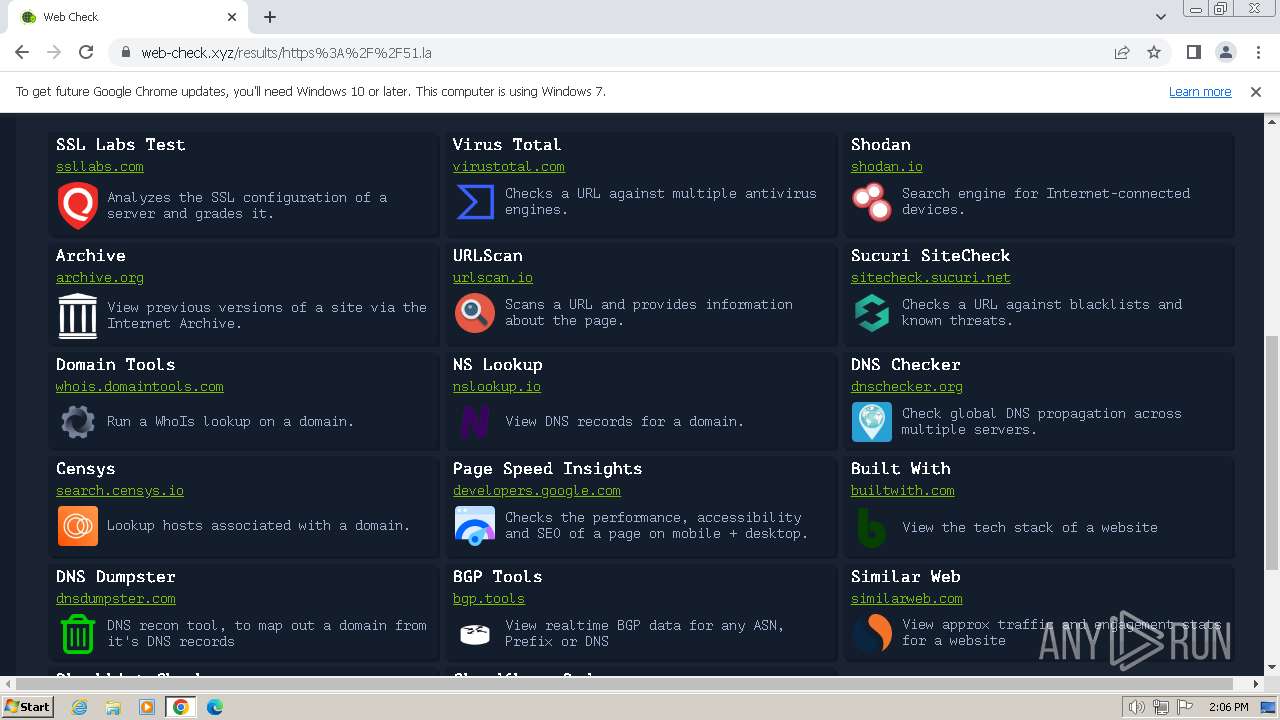Open the similarweb.com link
The image size is (1280, 720).
(907, 599)
